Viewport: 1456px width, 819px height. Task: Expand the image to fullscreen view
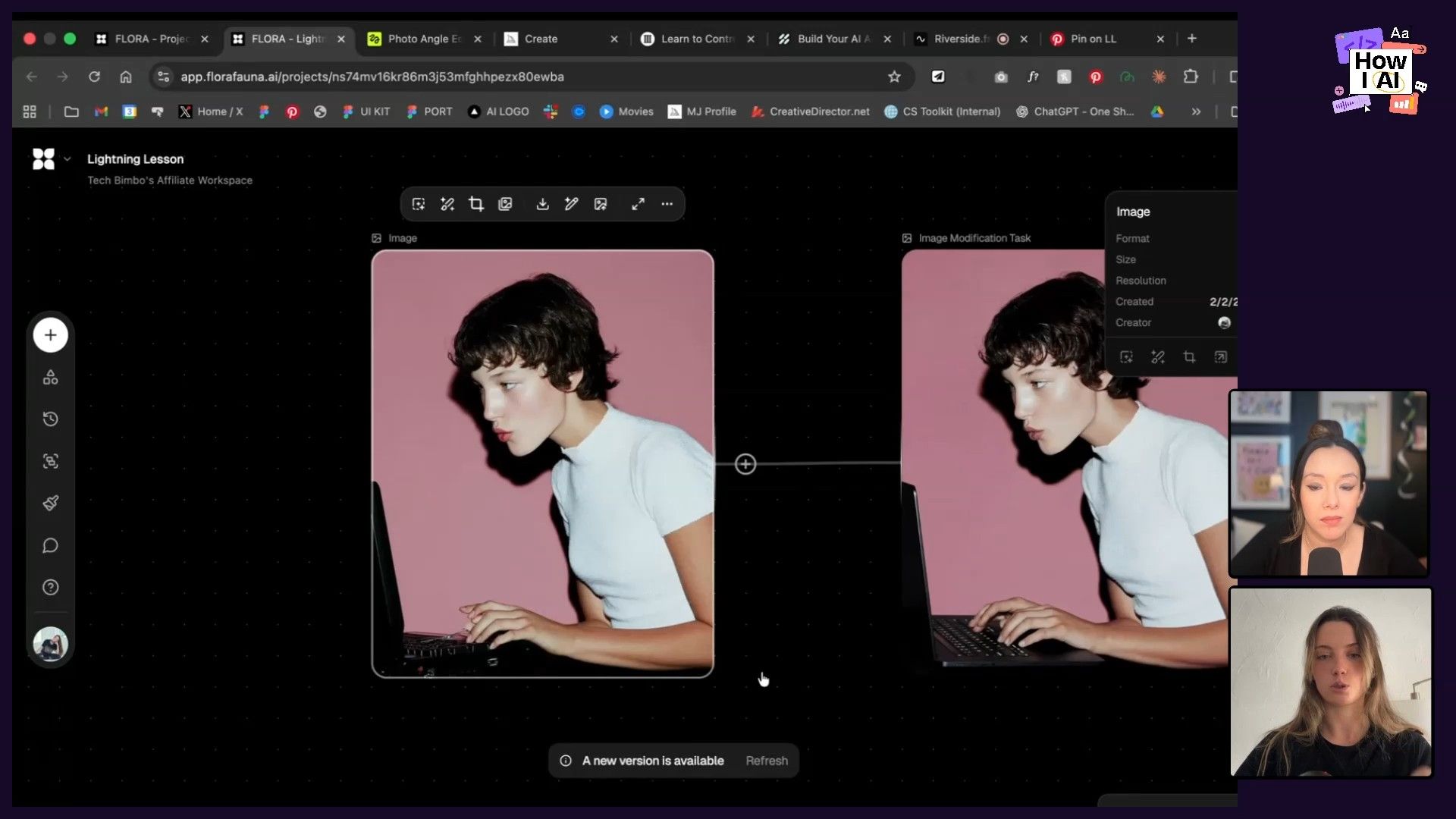[638, 204]
